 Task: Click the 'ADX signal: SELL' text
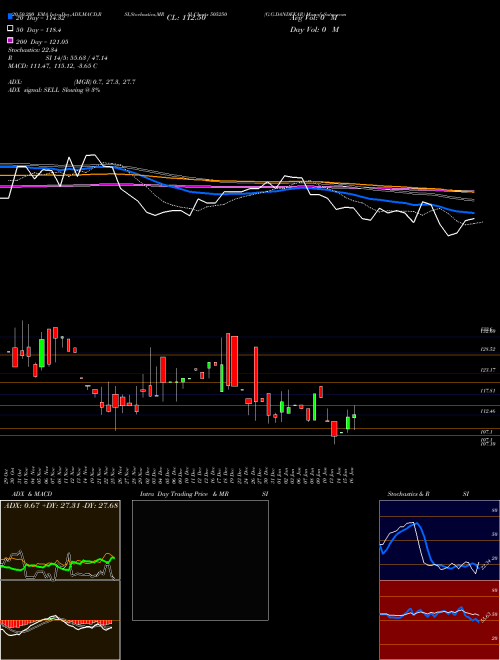pos(34,90)
